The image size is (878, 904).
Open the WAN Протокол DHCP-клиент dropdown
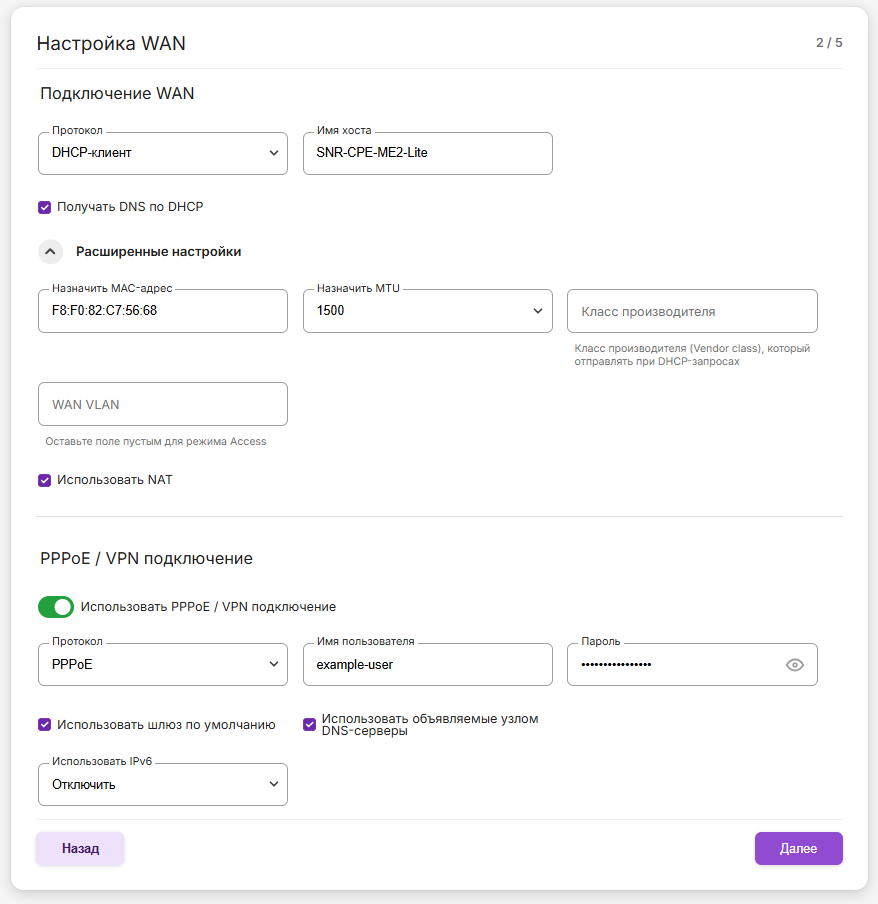pos(163,153)
